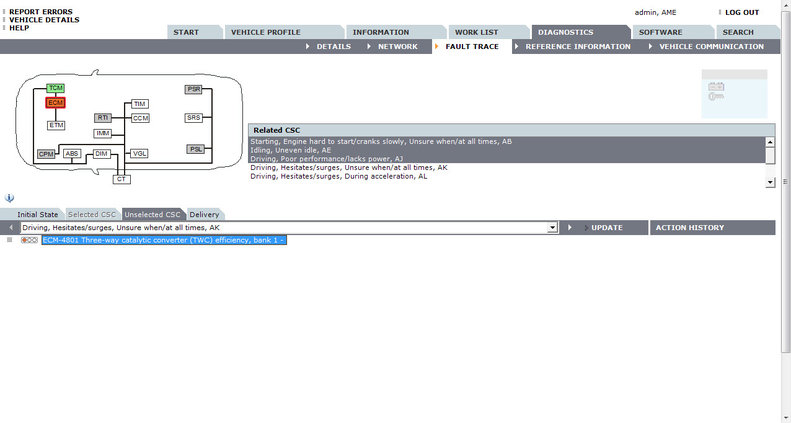
Task: Expand the ECM-4801 fault tree node
Action: click(9, 240)
